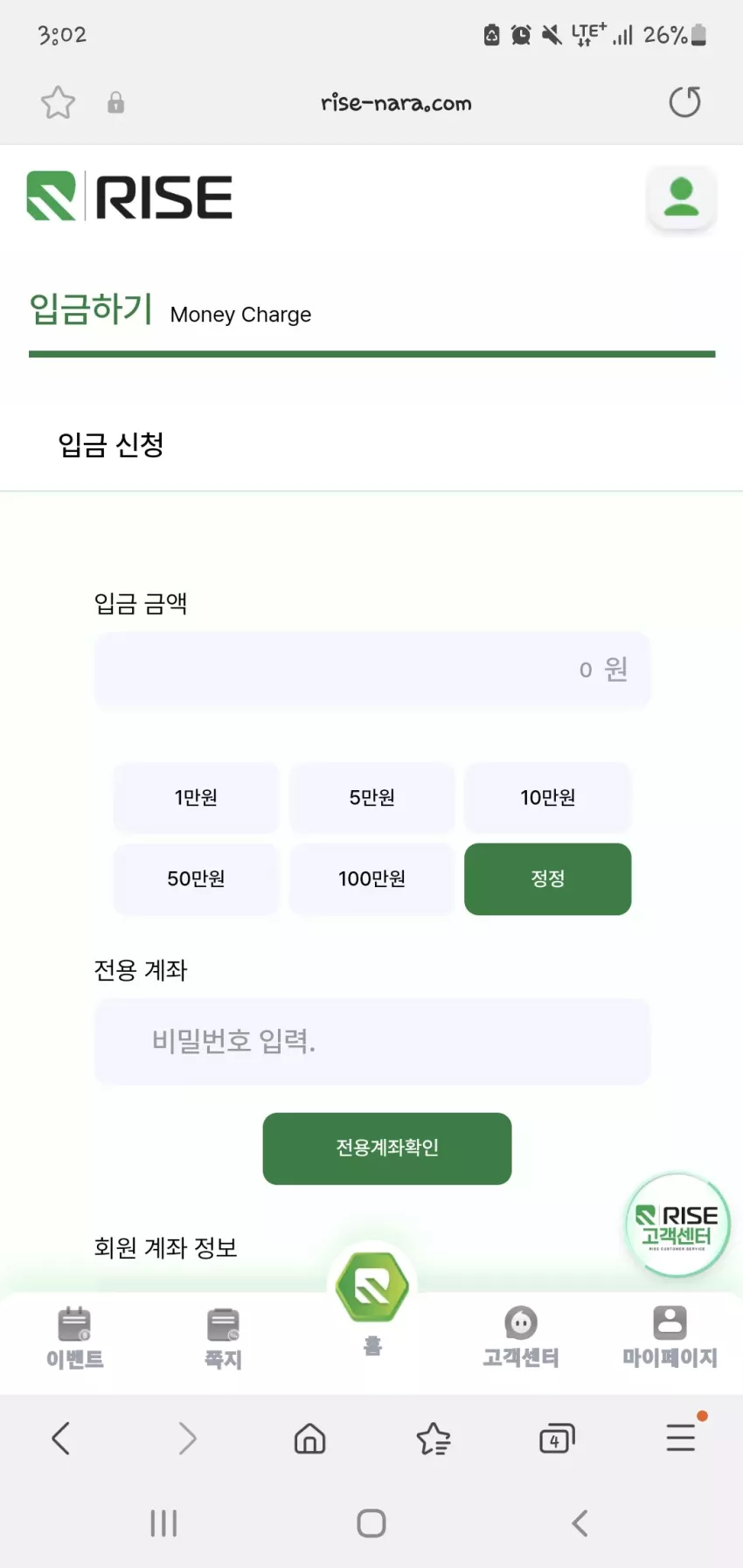Focus the 입금 금액 amount field
Screen dimensions: 743x1568
pos(372,670)
